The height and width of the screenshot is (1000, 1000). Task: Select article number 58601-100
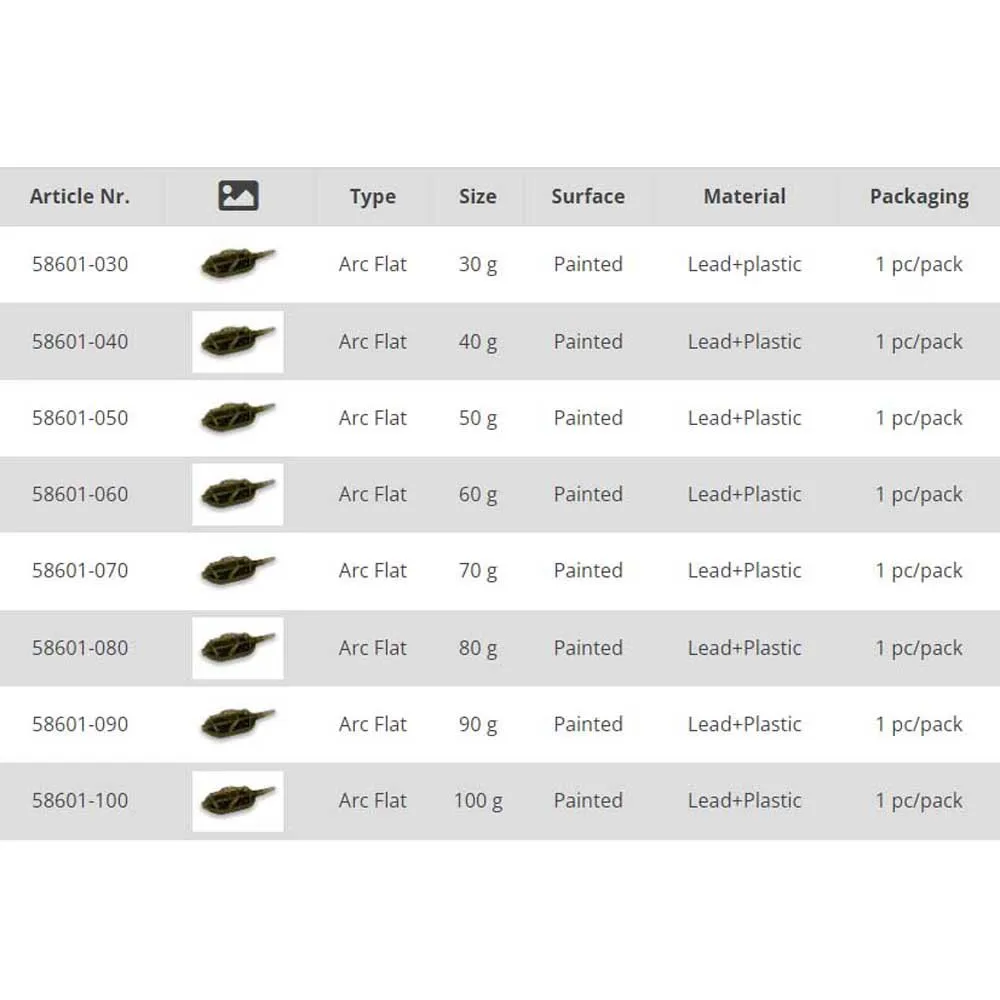[x=80, y=800]
